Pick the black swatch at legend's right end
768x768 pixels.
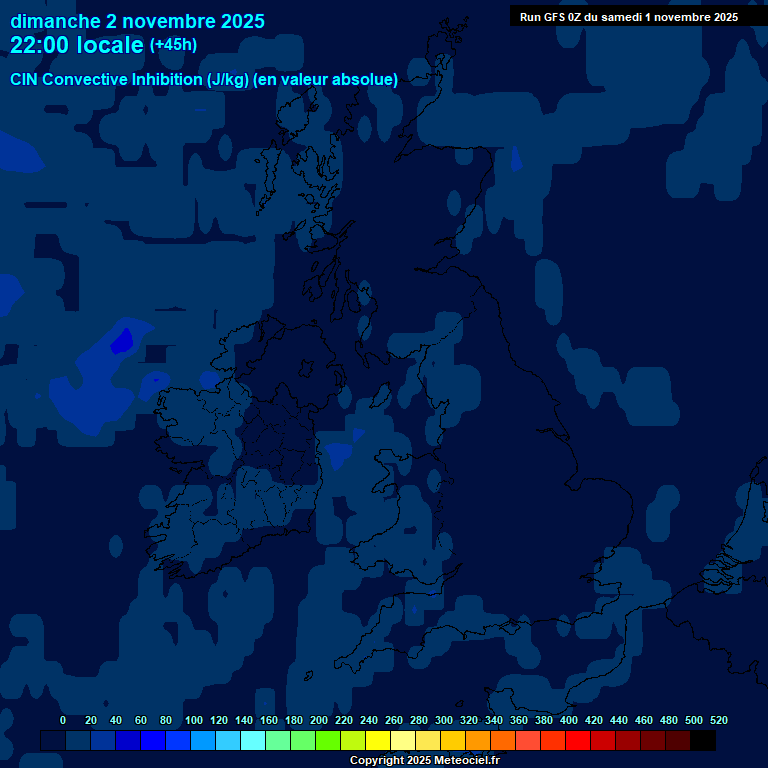pyautogui.click(x=703, y=740)
